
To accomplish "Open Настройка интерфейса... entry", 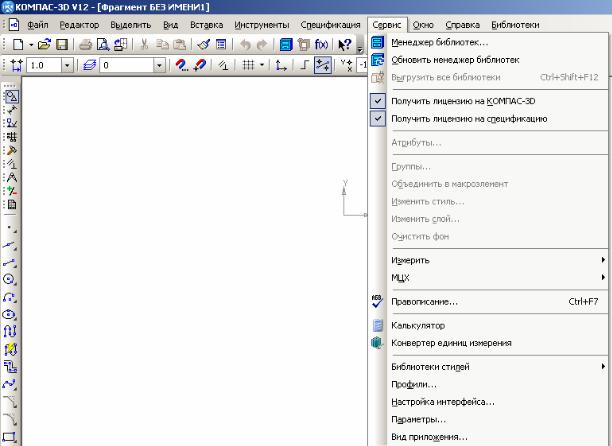I will coord(488,402).
